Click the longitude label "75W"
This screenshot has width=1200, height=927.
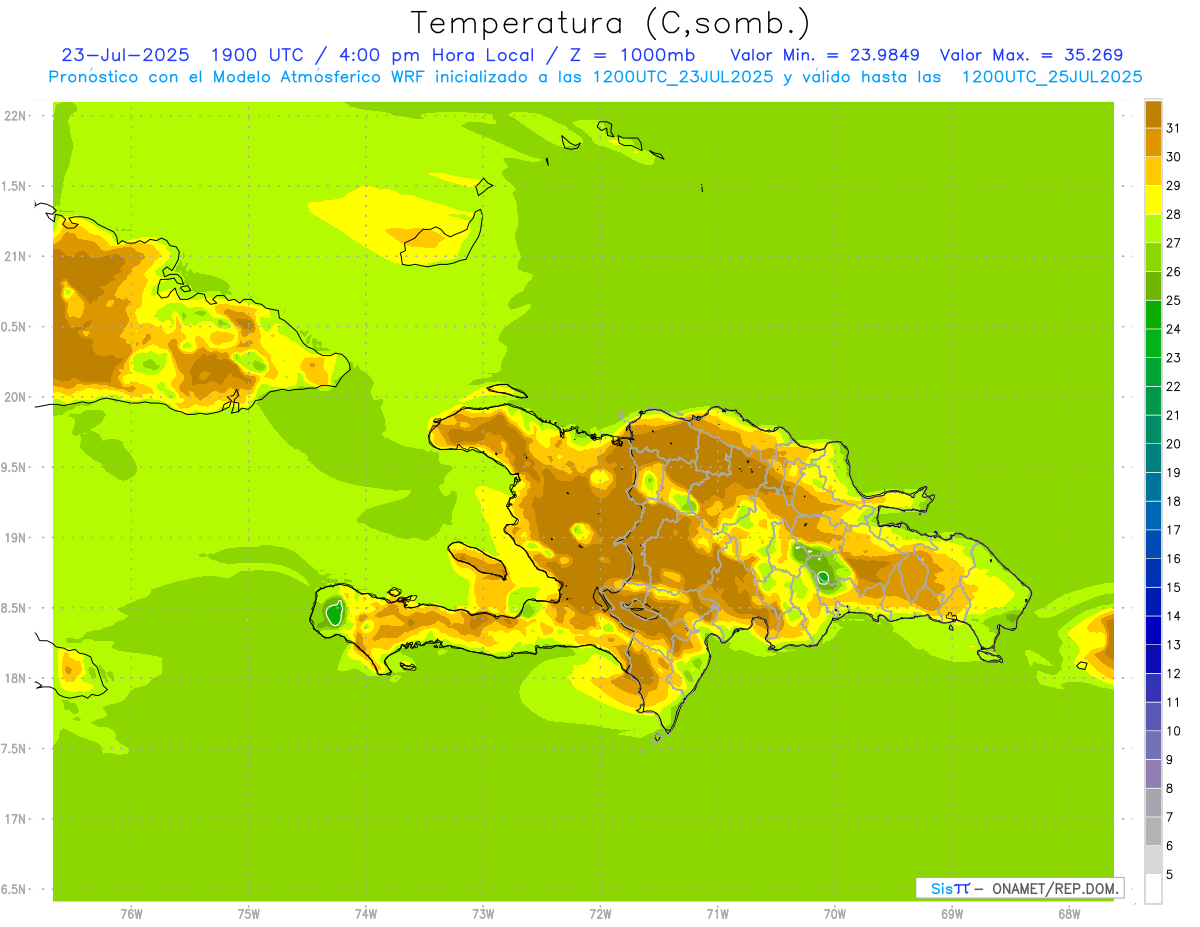click(x=248, y=914)
